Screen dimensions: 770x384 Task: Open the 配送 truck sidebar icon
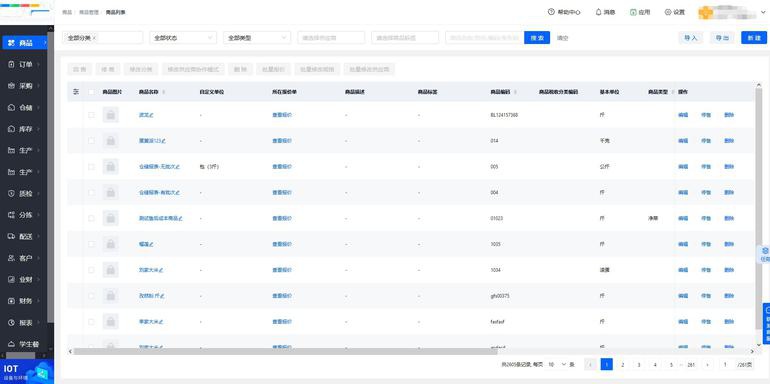12,237
